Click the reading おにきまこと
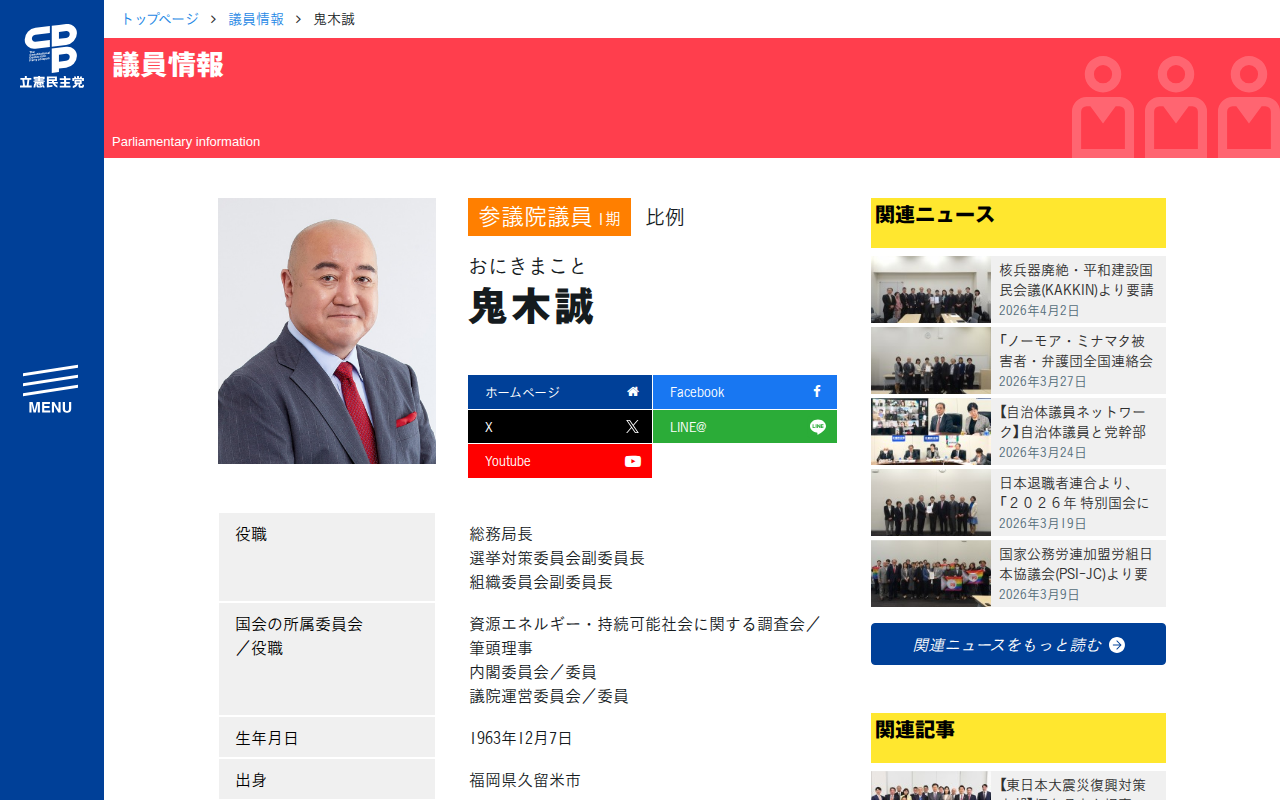 [x=528, y=266]
